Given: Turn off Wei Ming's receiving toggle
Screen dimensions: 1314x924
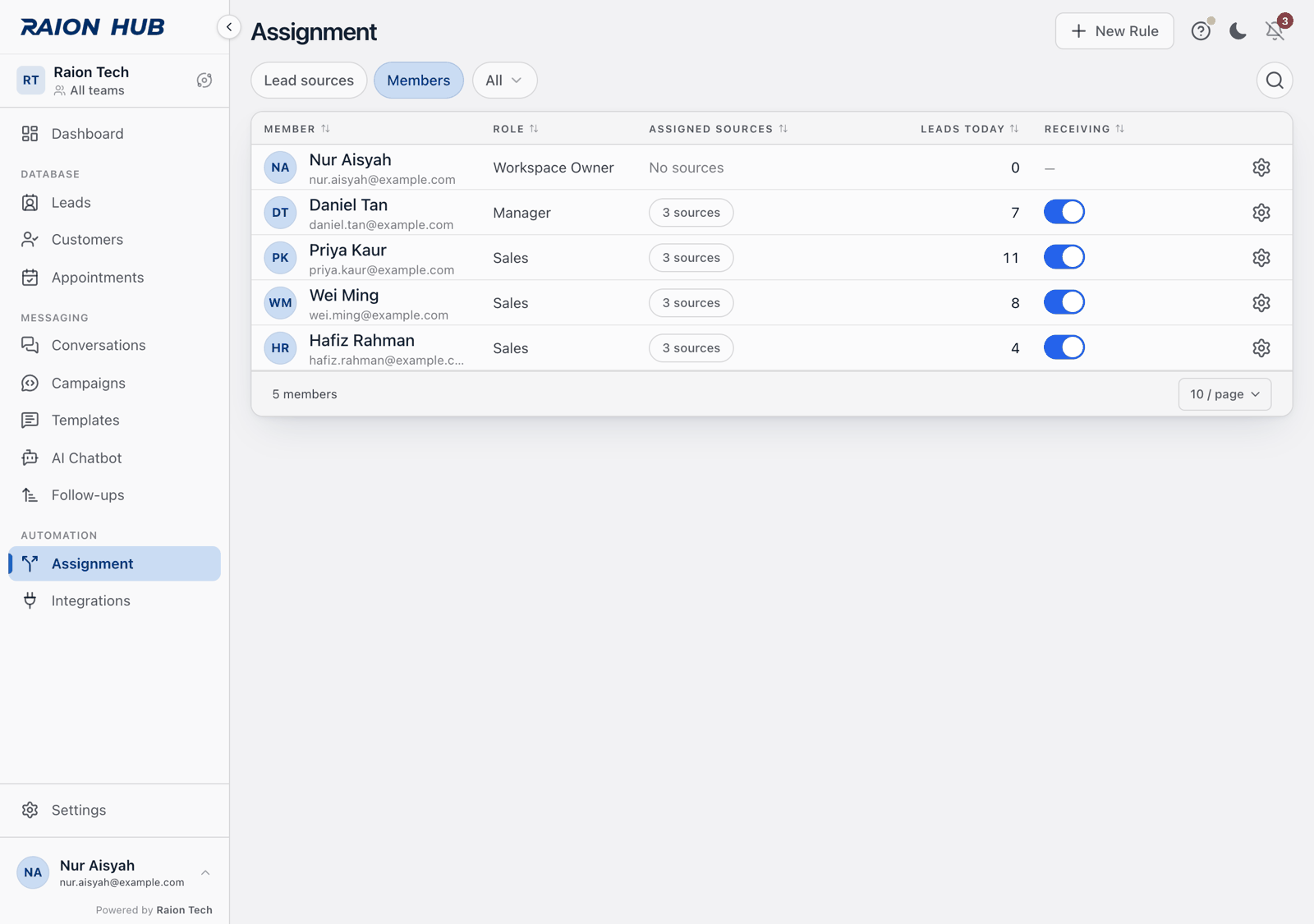Looking at the screenshot, I should pos(1064,302).
